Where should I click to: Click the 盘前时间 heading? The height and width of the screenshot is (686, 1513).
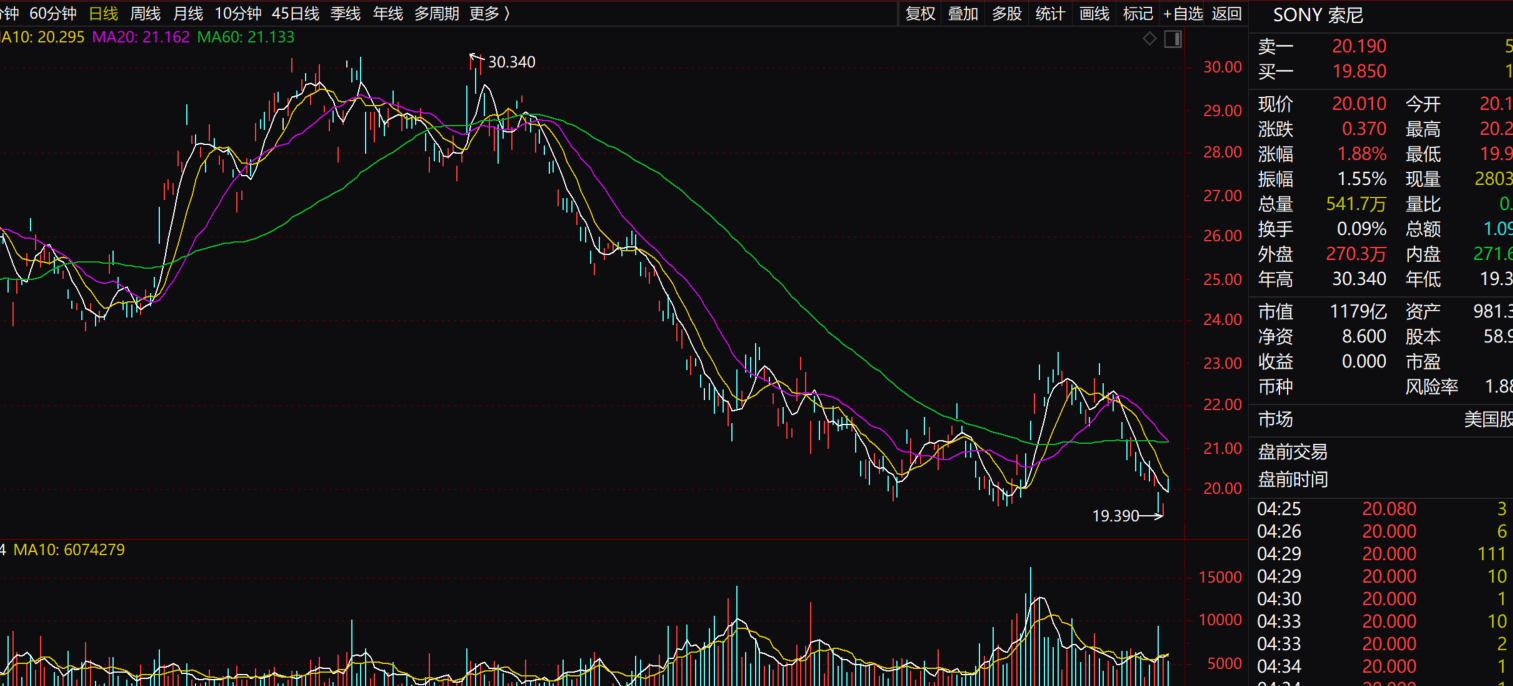click(1293, 479)
